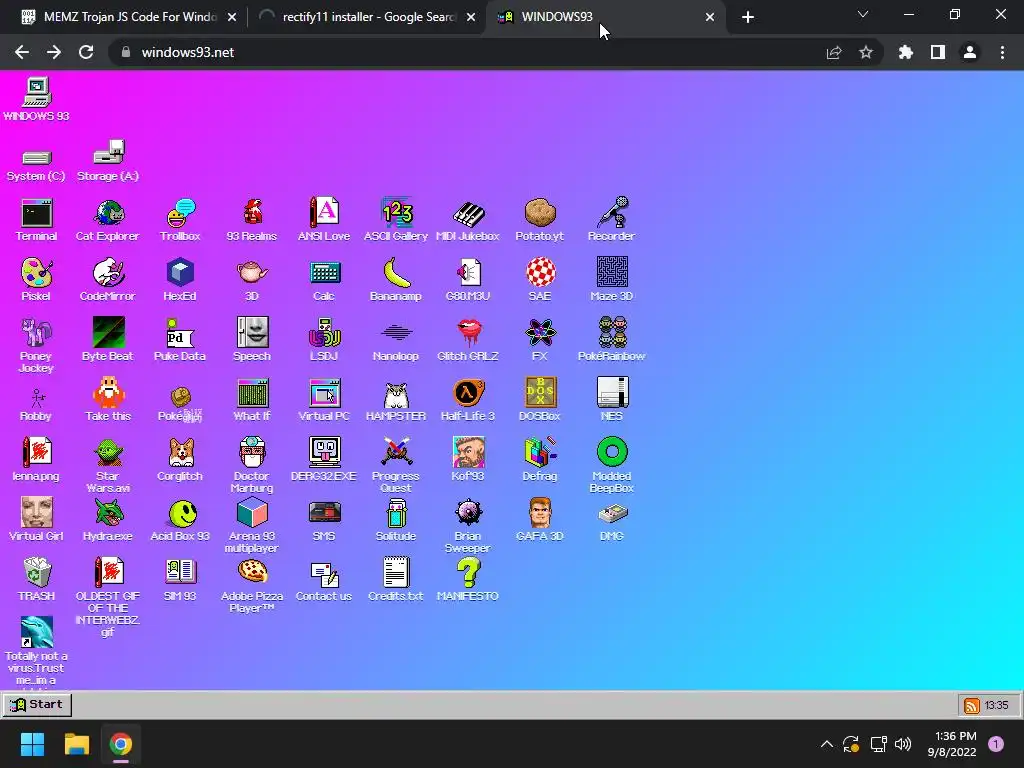
Task: Launch the Calc calculator icon
Action: point(324,280)
